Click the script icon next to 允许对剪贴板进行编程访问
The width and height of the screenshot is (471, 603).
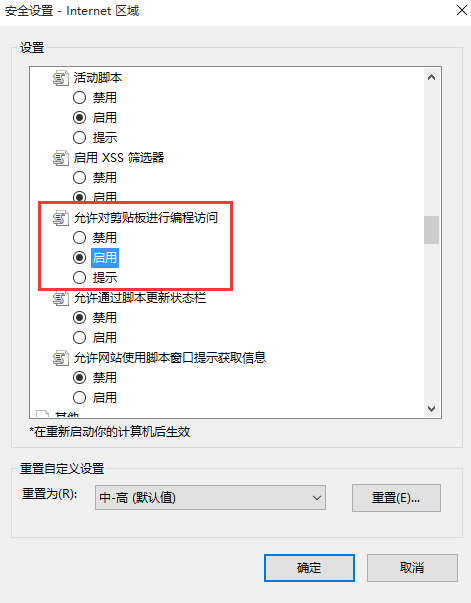click(x=60, y=218)
